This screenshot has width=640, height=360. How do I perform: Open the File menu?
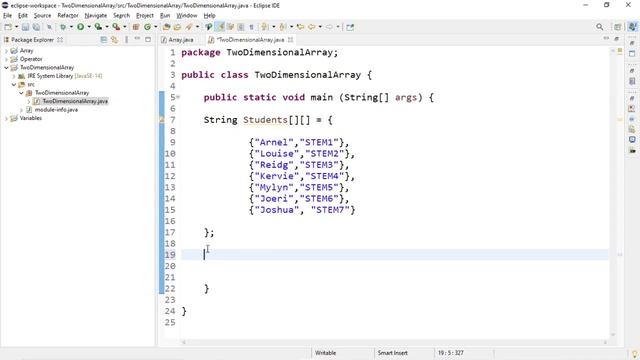pyautogui.click(x=7, y=16)
